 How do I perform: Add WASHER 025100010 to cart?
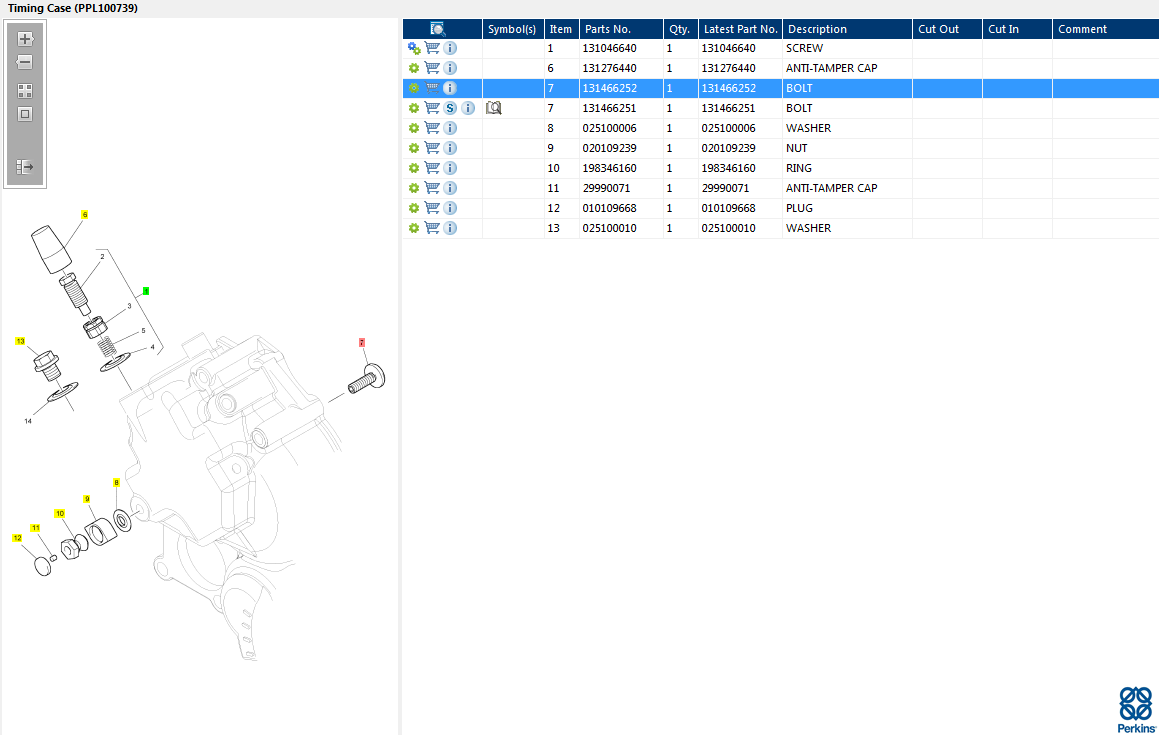(x=432, y=228)
